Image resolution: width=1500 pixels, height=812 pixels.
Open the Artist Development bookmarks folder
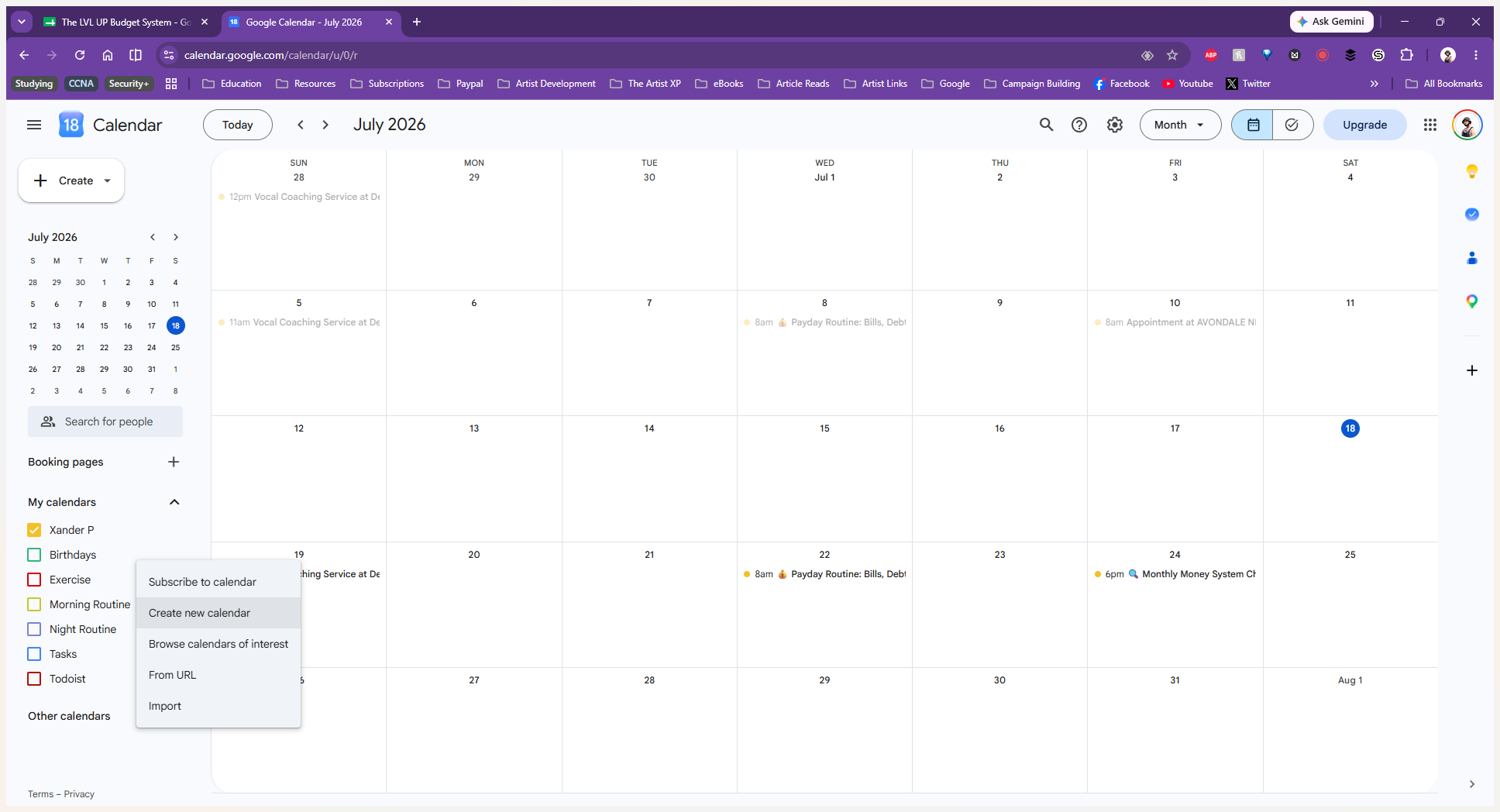[x=547, y=84]
